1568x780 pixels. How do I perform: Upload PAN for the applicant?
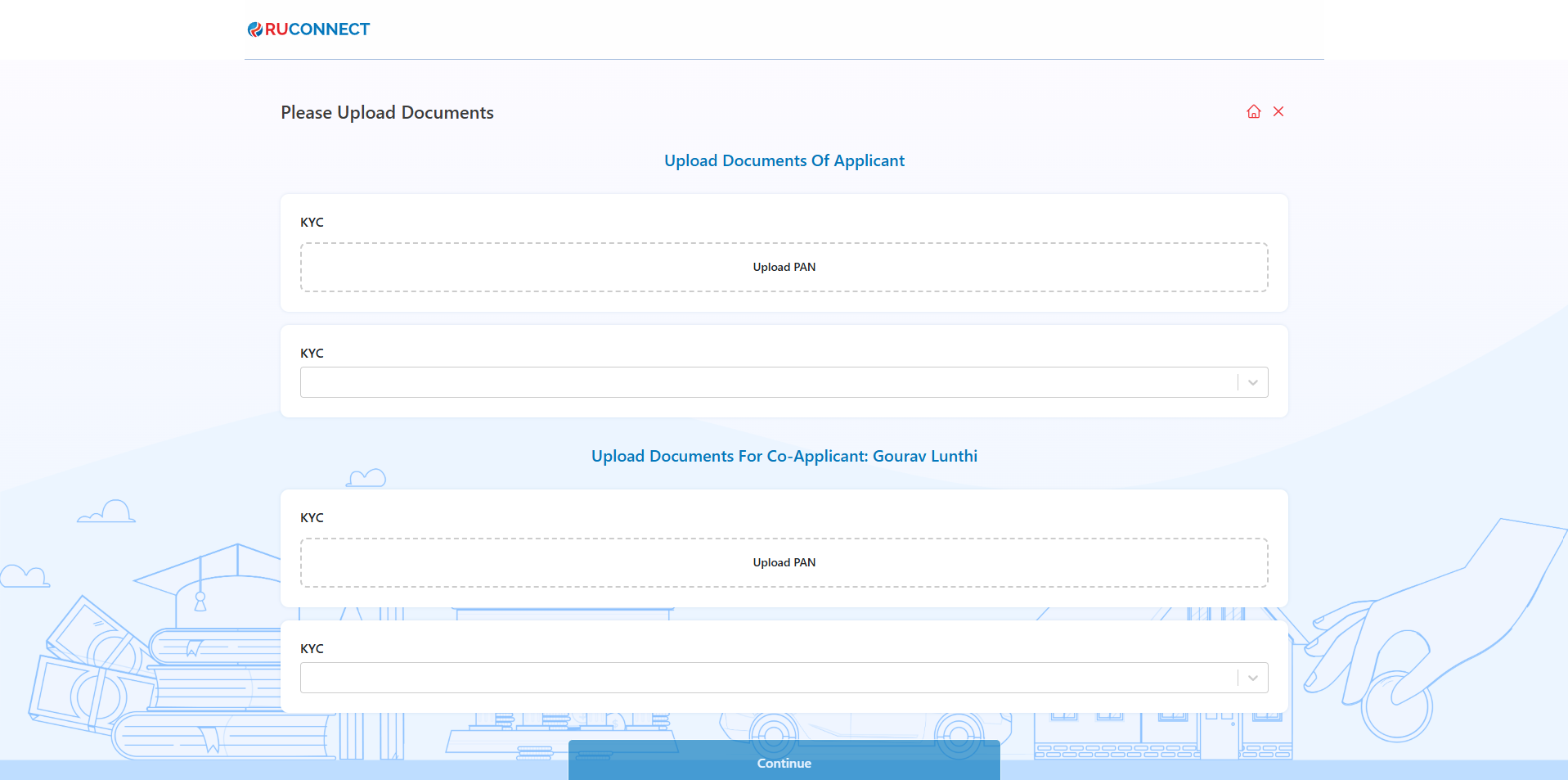tap(784, 267)
